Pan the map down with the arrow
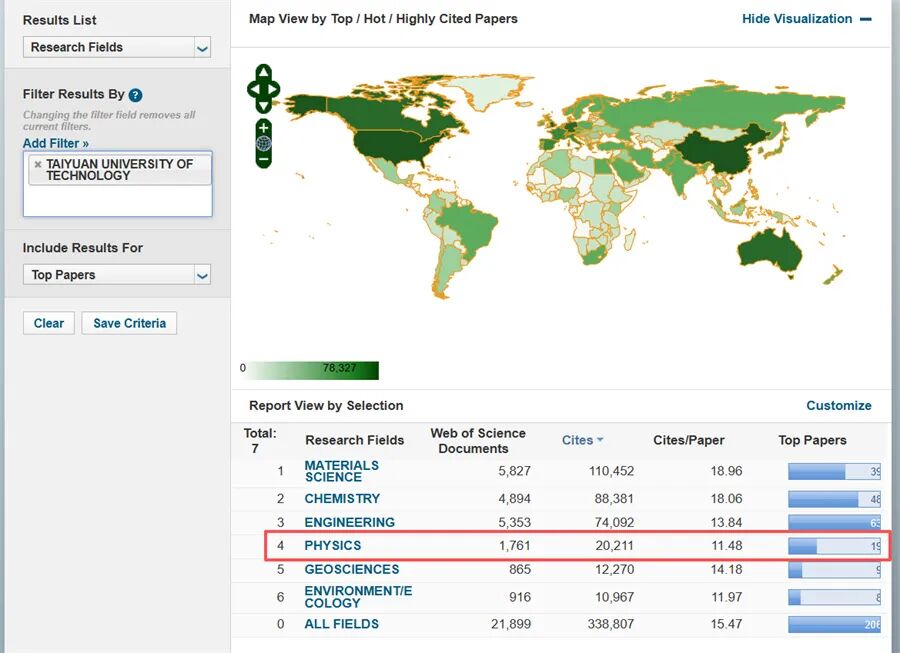The height and width of the screenshot is (653, 900). (x=263, y=106)
